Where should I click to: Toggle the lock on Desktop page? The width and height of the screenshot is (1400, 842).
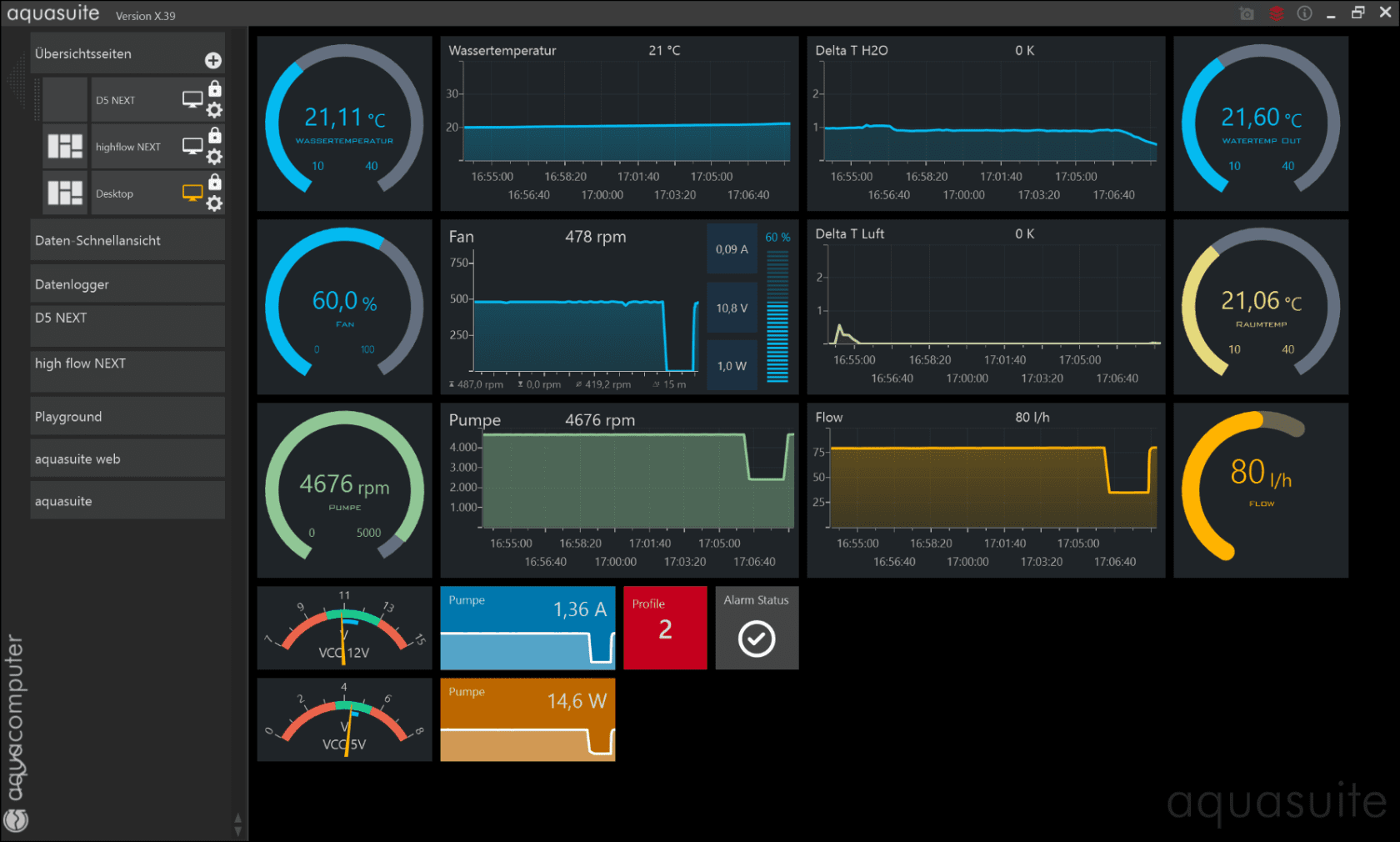[215, 182]
